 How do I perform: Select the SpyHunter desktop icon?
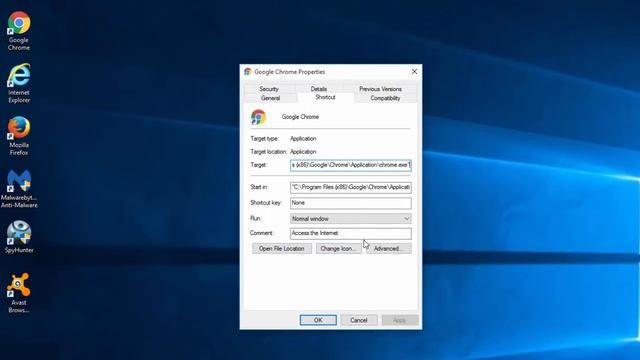[x=19, y=237]
